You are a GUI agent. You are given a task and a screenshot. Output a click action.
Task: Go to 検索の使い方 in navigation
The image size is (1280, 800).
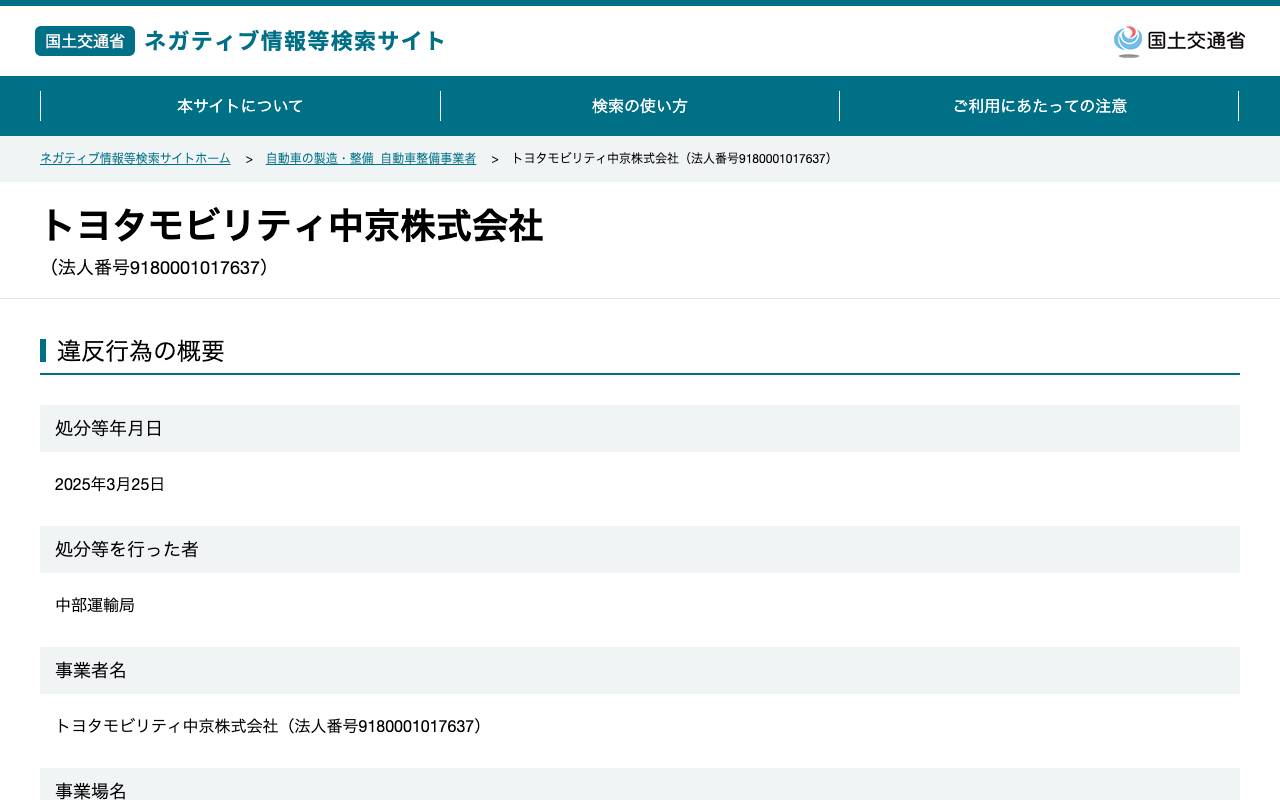pyautogui.click(x=640, y=106)
